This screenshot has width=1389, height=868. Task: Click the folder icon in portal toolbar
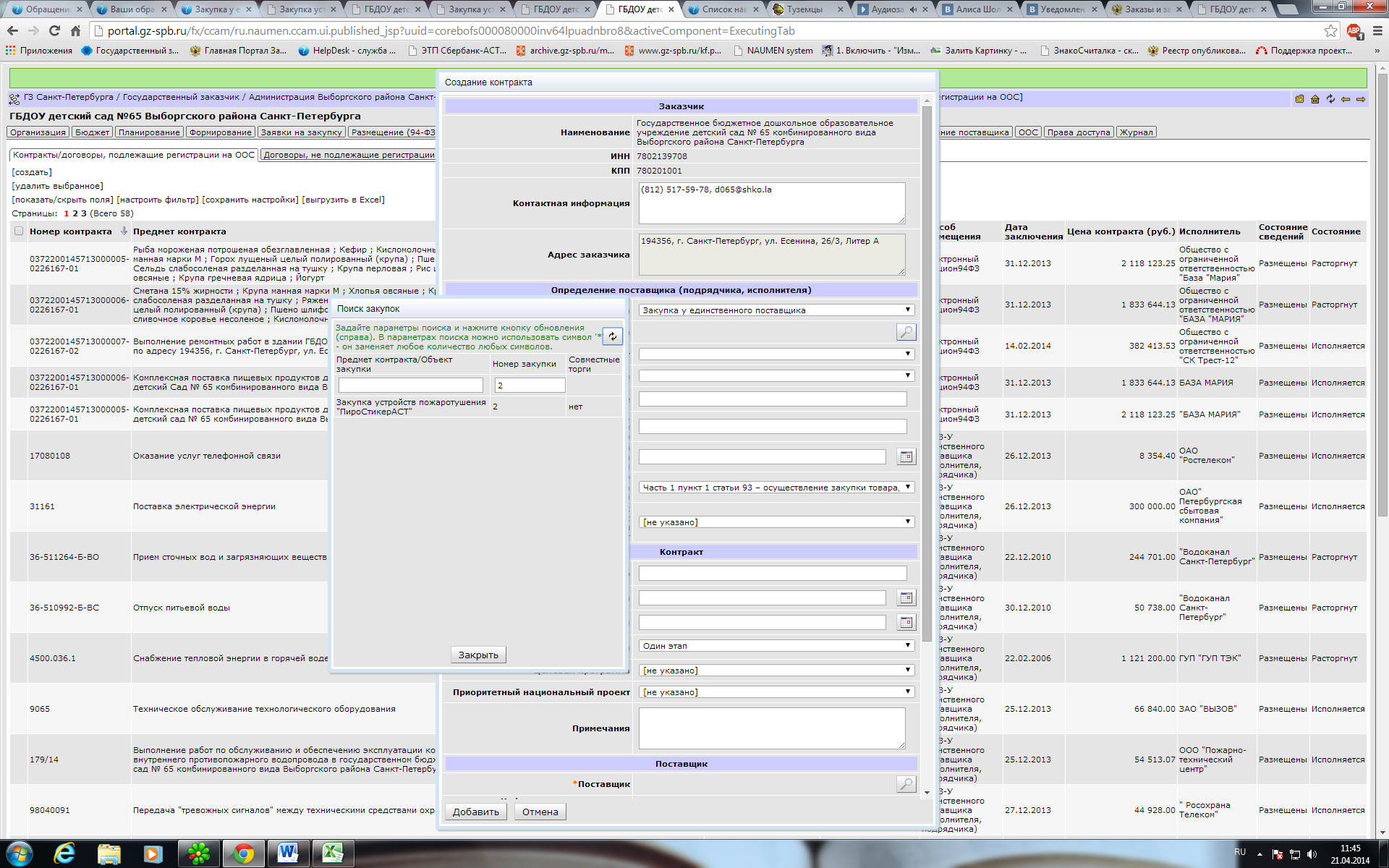(1300, 99)
